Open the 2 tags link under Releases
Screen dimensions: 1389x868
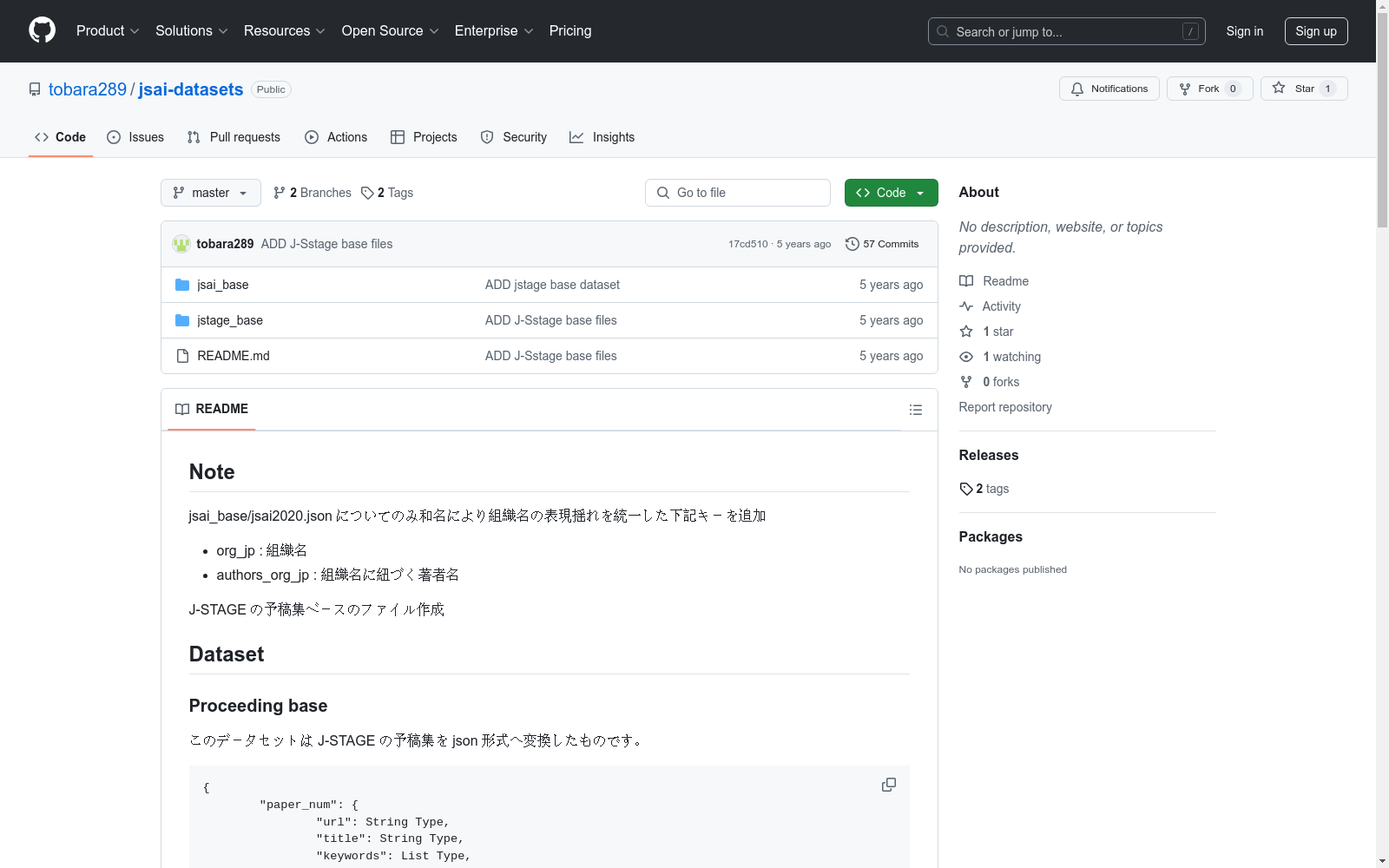(984, 489)
